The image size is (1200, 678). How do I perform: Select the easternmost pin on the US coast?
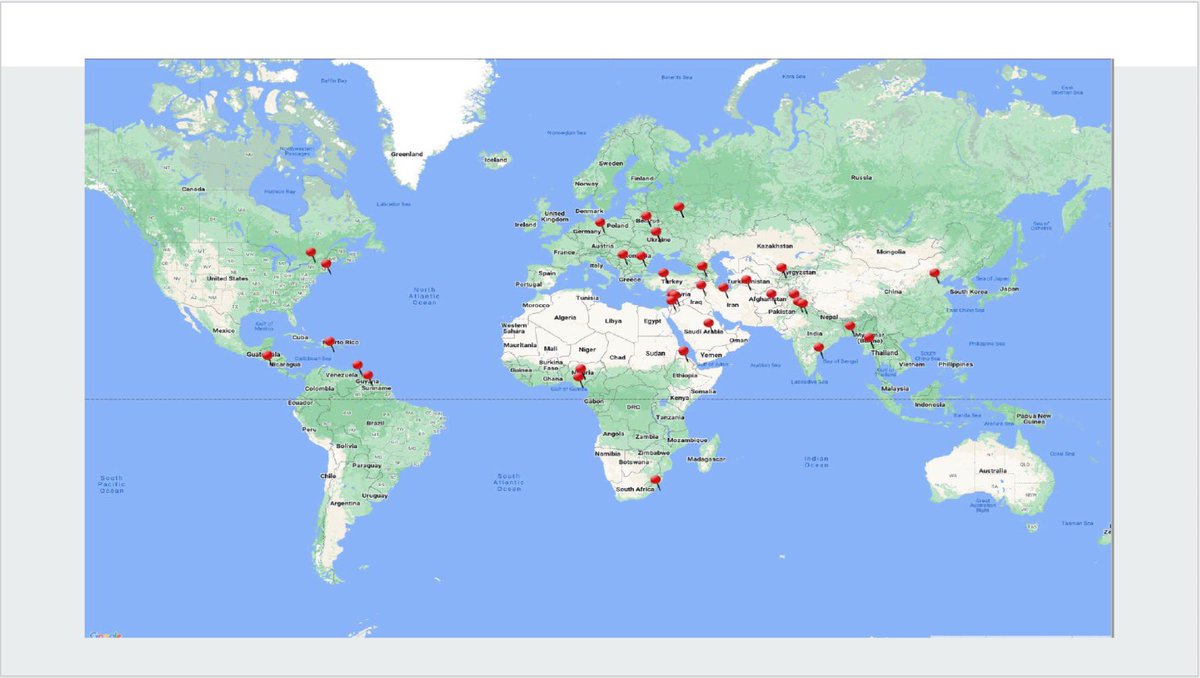click(326, 266)
